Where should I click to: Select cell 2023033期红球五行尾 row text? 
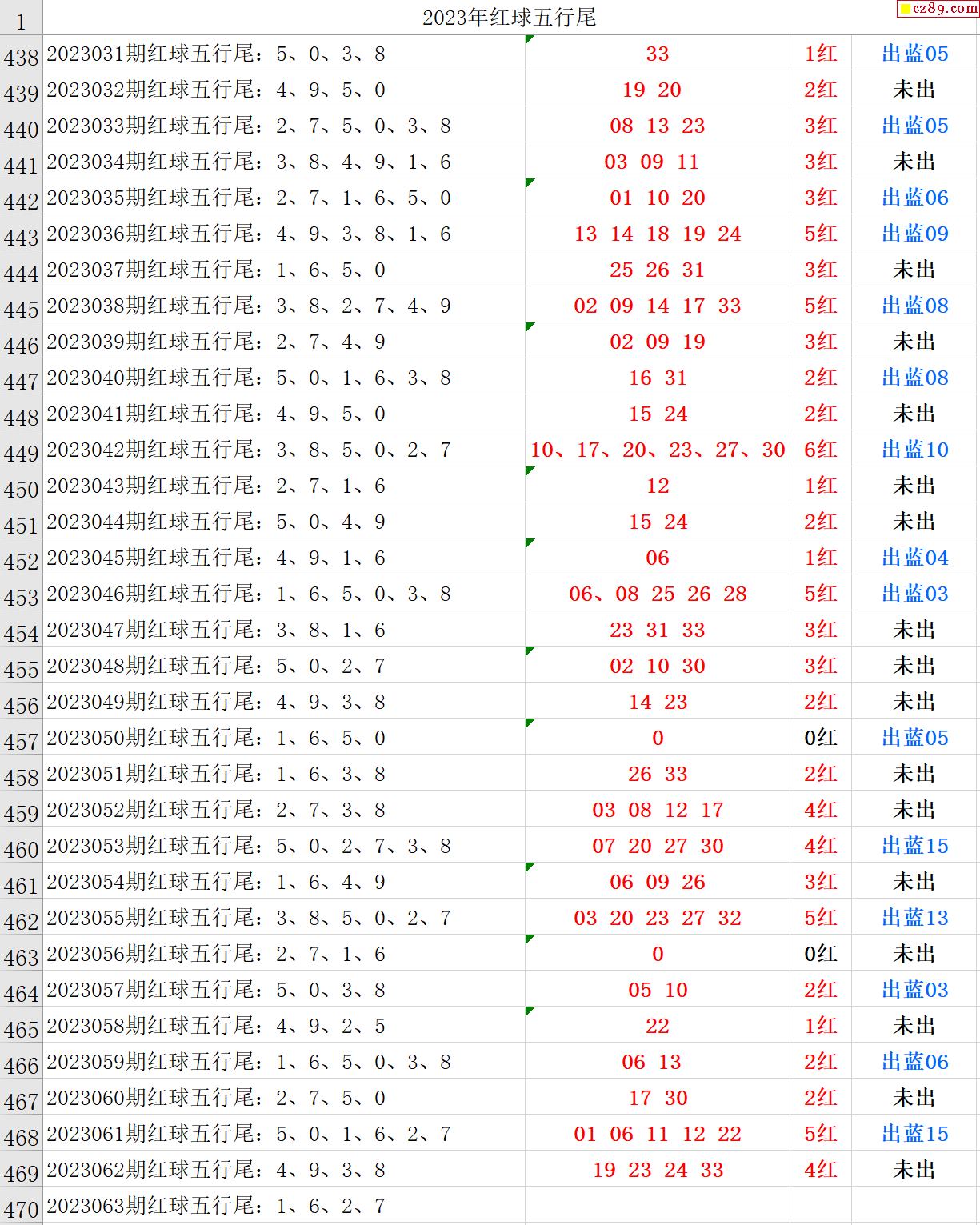[x=284, y=126]
